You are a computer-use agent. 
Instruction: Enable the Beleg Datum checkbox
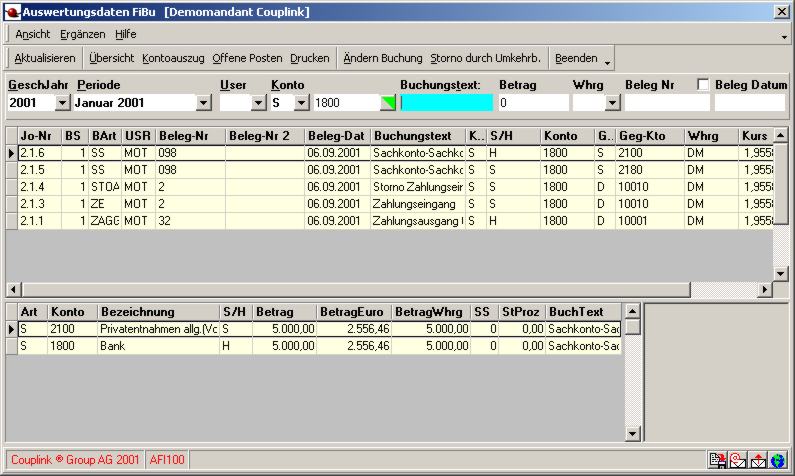point(703,85)
